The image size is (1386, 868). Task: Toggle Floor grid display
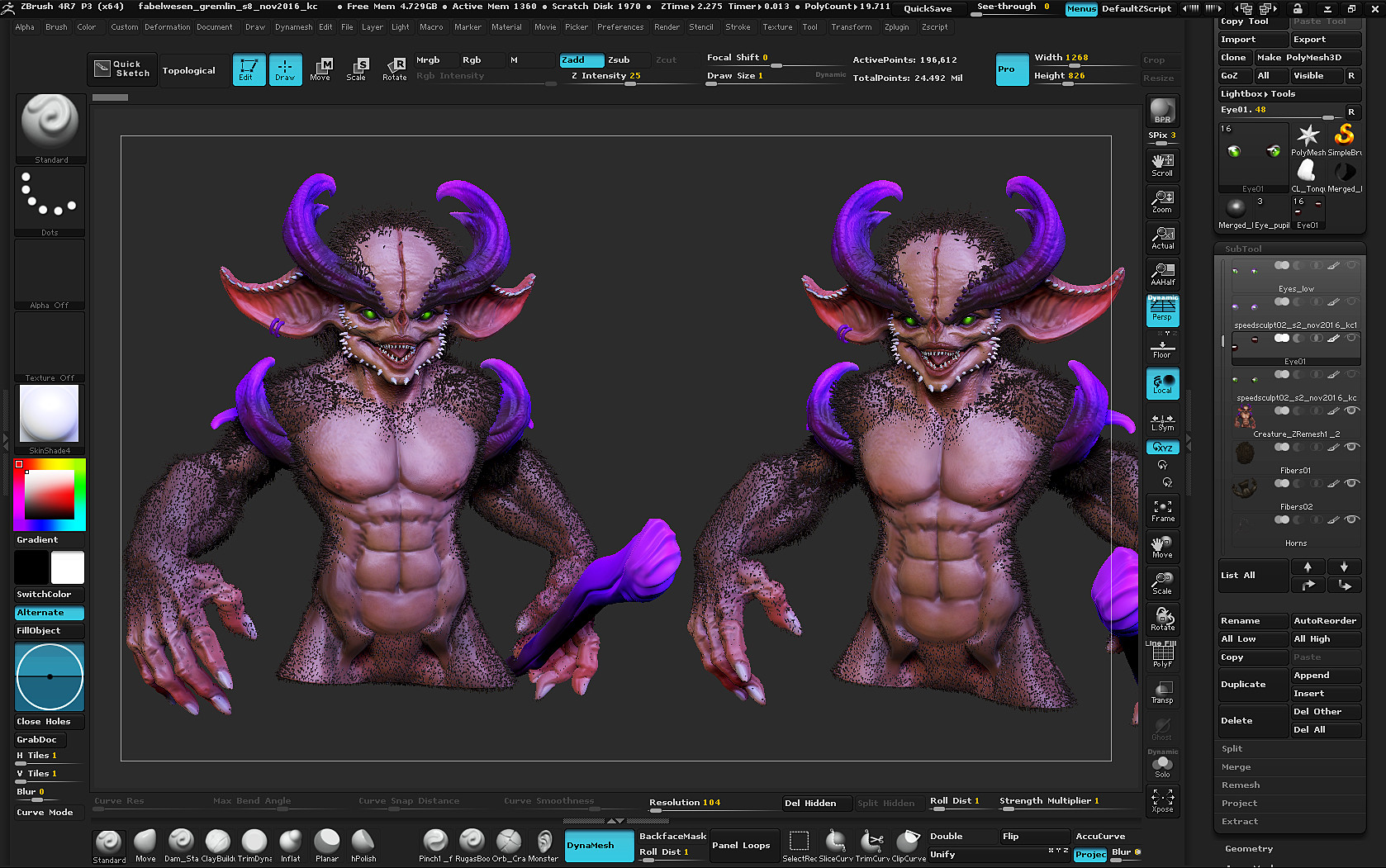pos(1162,349)
